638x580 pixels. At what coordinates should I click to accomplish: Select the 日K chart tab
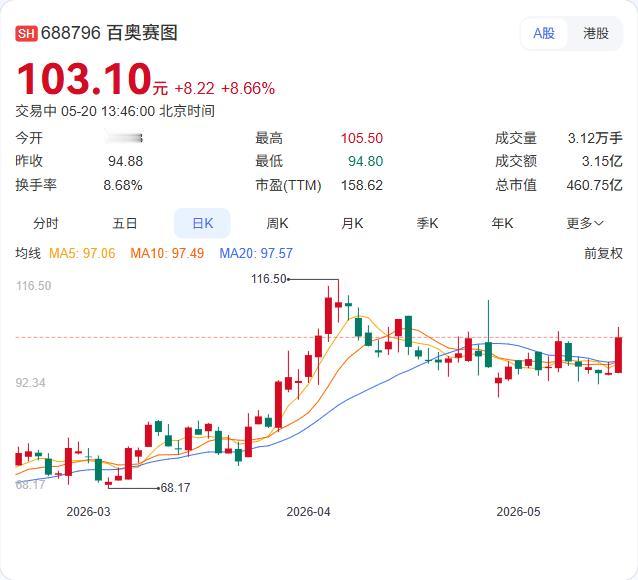pyautogui.click(x=202, y=223)
